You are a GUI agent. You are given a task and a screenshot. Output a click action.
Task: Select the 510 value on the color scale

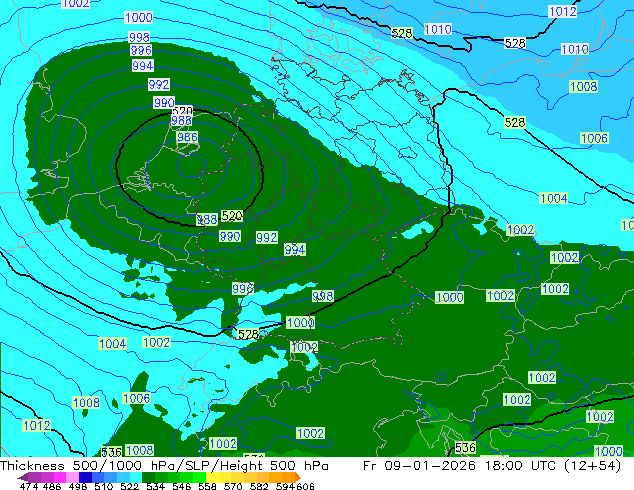pos(104,486)
